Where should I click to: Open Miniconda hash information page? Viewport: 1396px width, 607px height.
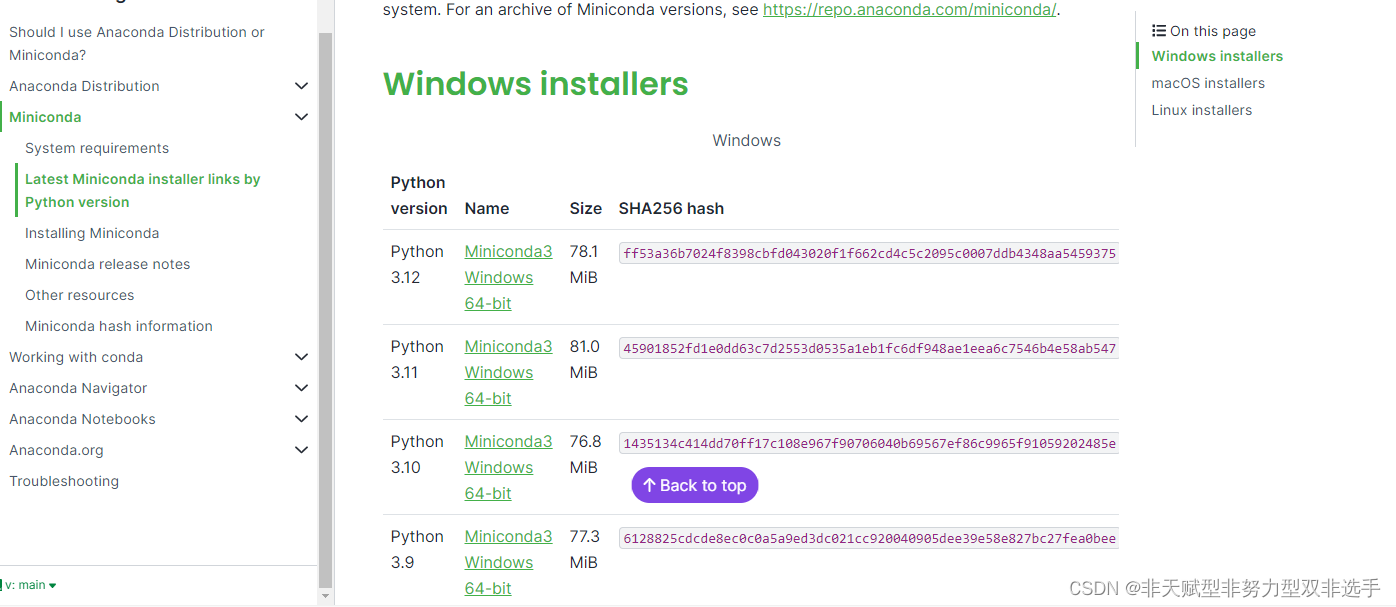[x=119, y=326]
